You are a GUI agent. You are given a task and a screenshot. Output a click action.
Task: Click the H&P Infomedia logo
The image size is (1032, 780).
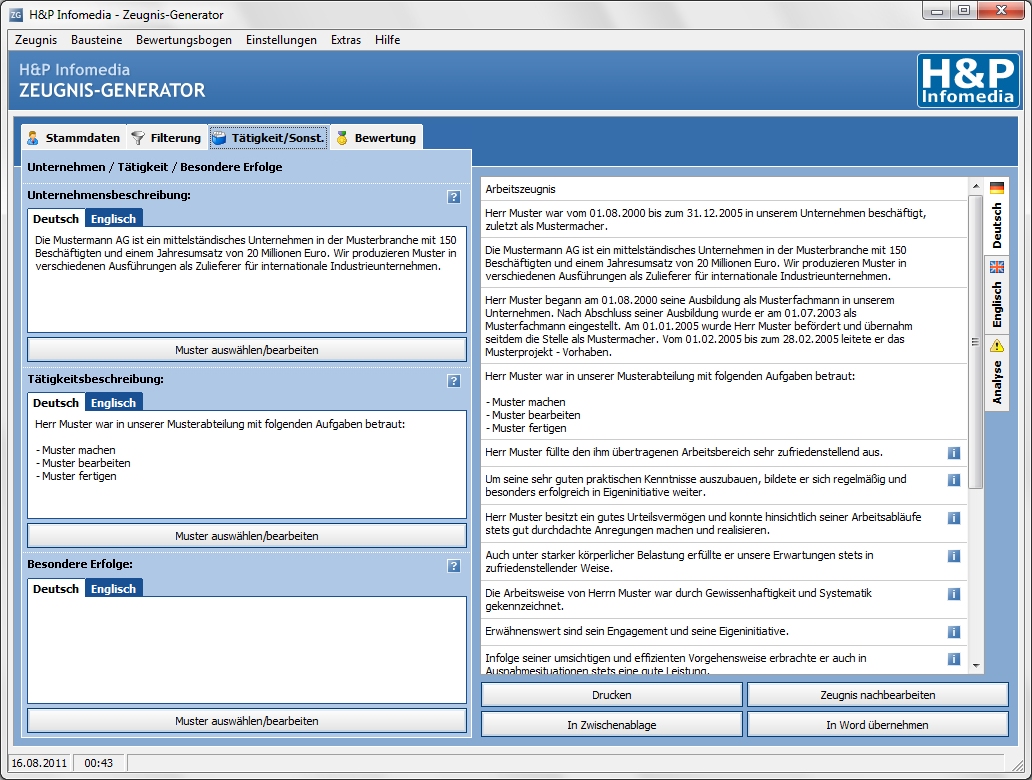pos(968,81)
